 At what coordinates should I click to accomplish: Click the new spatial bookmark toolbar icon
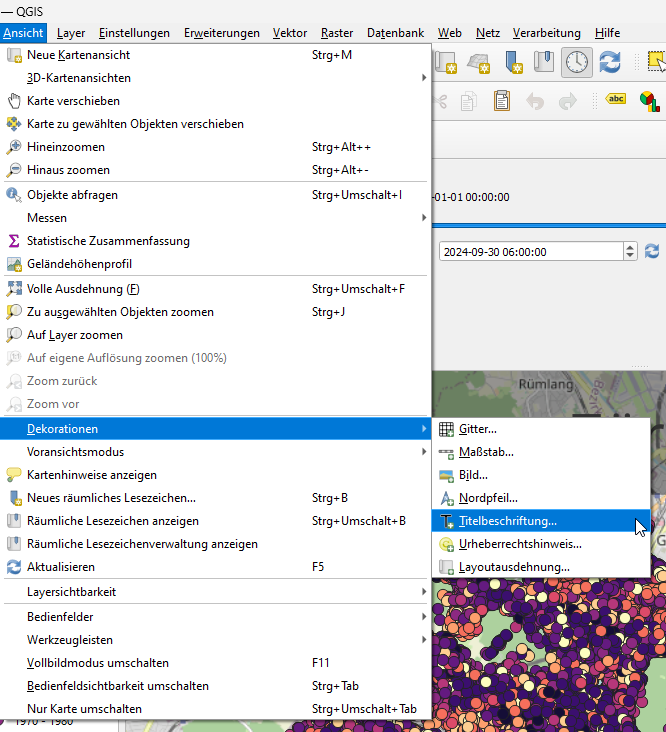[x=514, y=62]
